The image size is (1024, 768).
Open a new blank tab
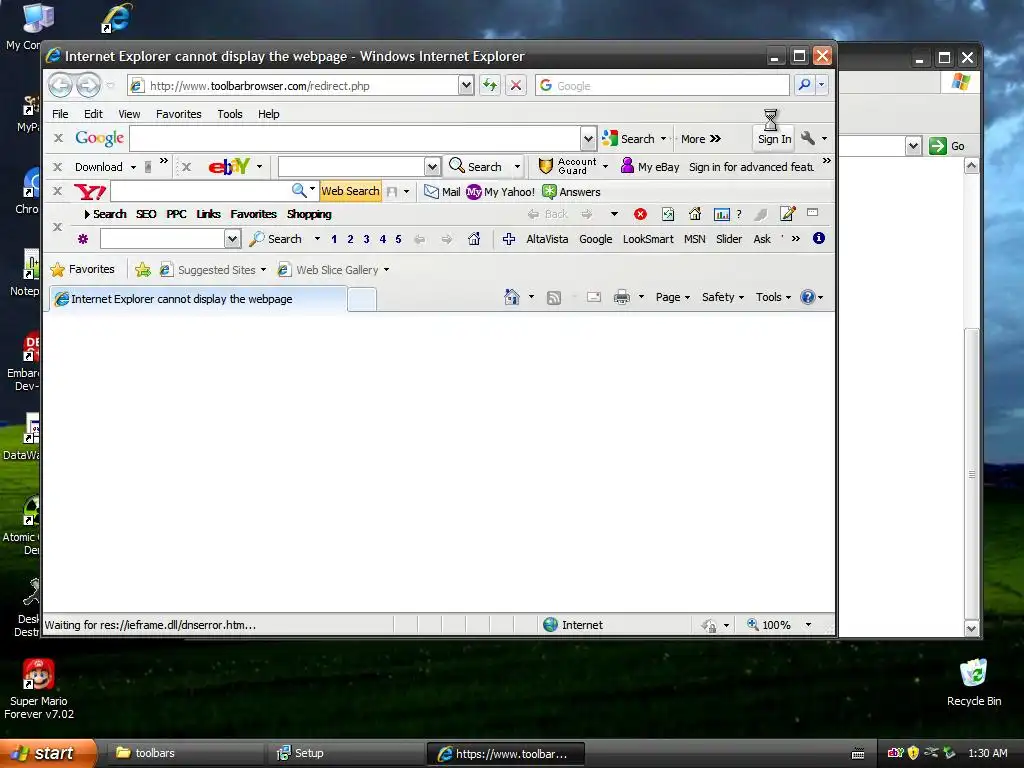point(362,299)
